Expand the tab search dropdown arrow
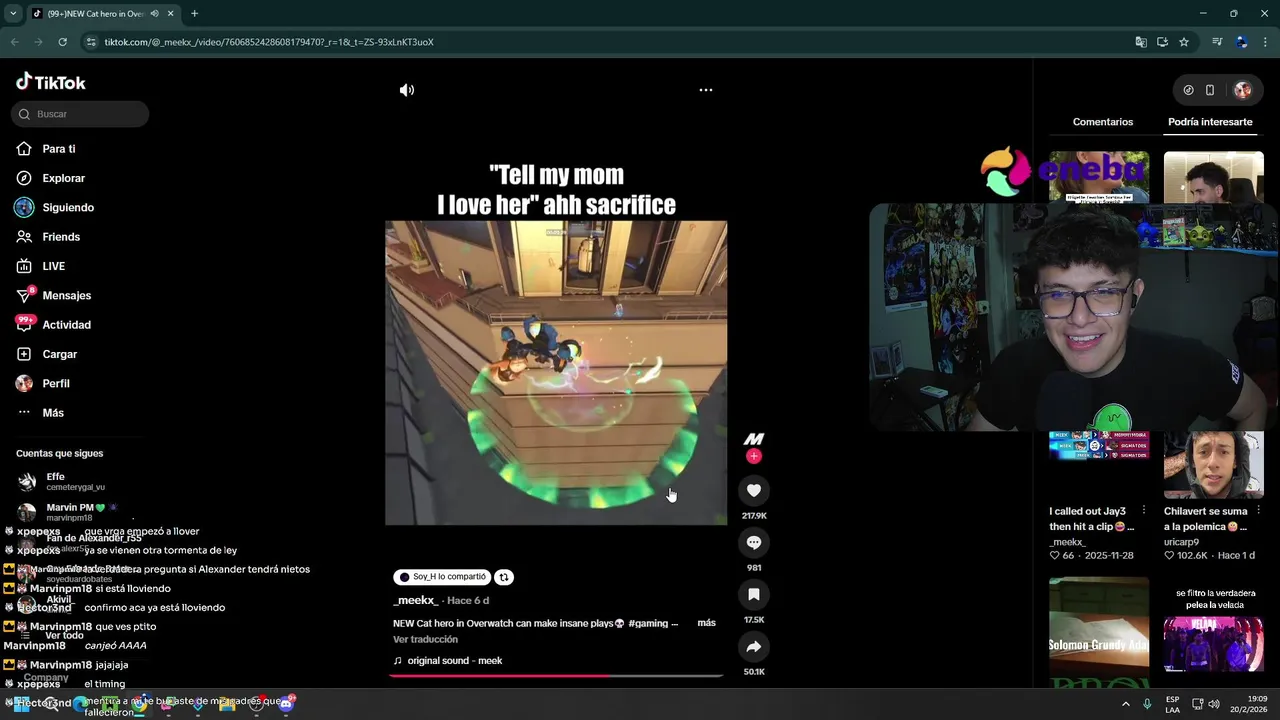This screenshot has width=1280, height=720. [13, 14]
